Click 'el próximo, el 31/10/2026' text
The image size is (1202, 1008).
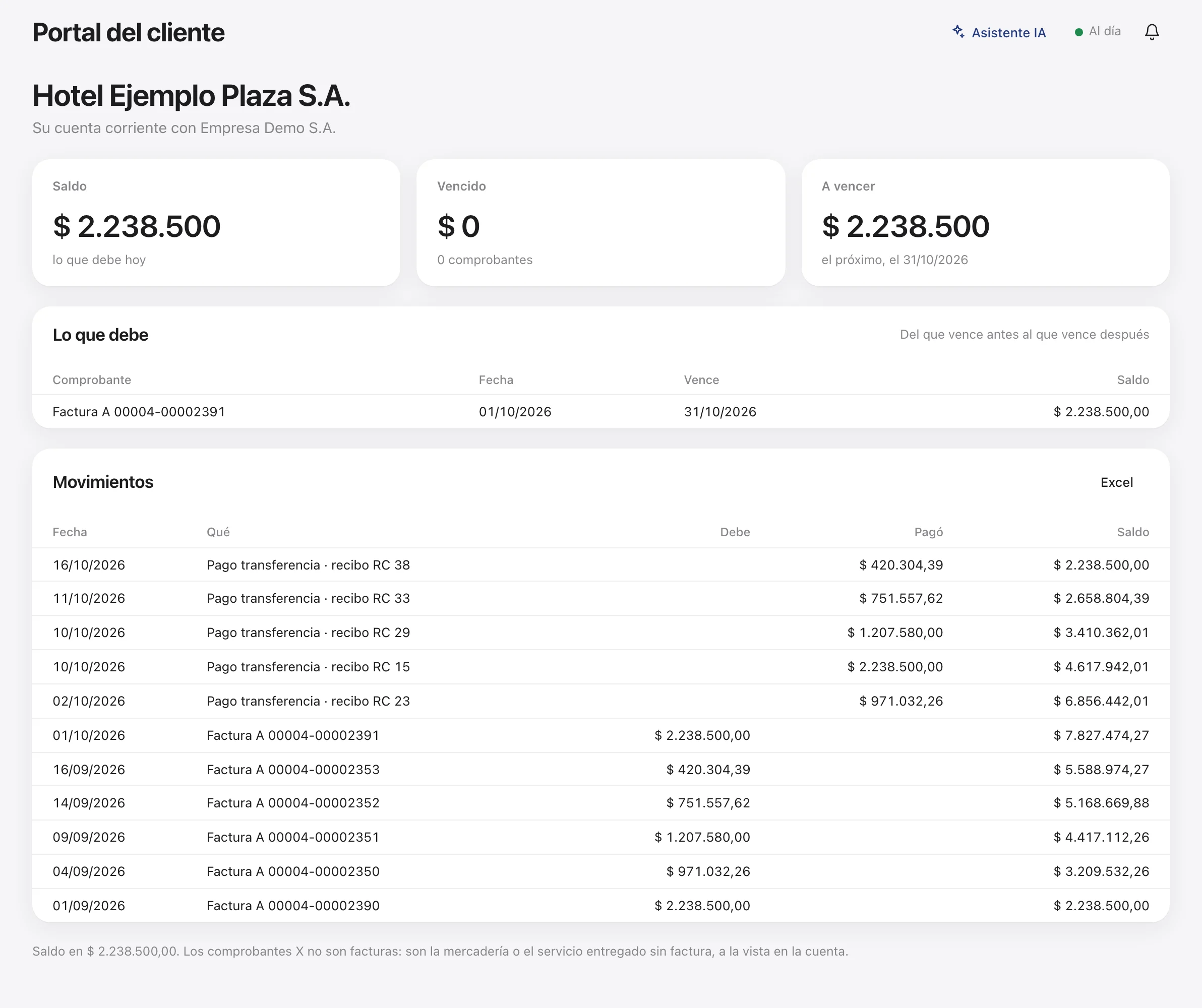[894, 260]
